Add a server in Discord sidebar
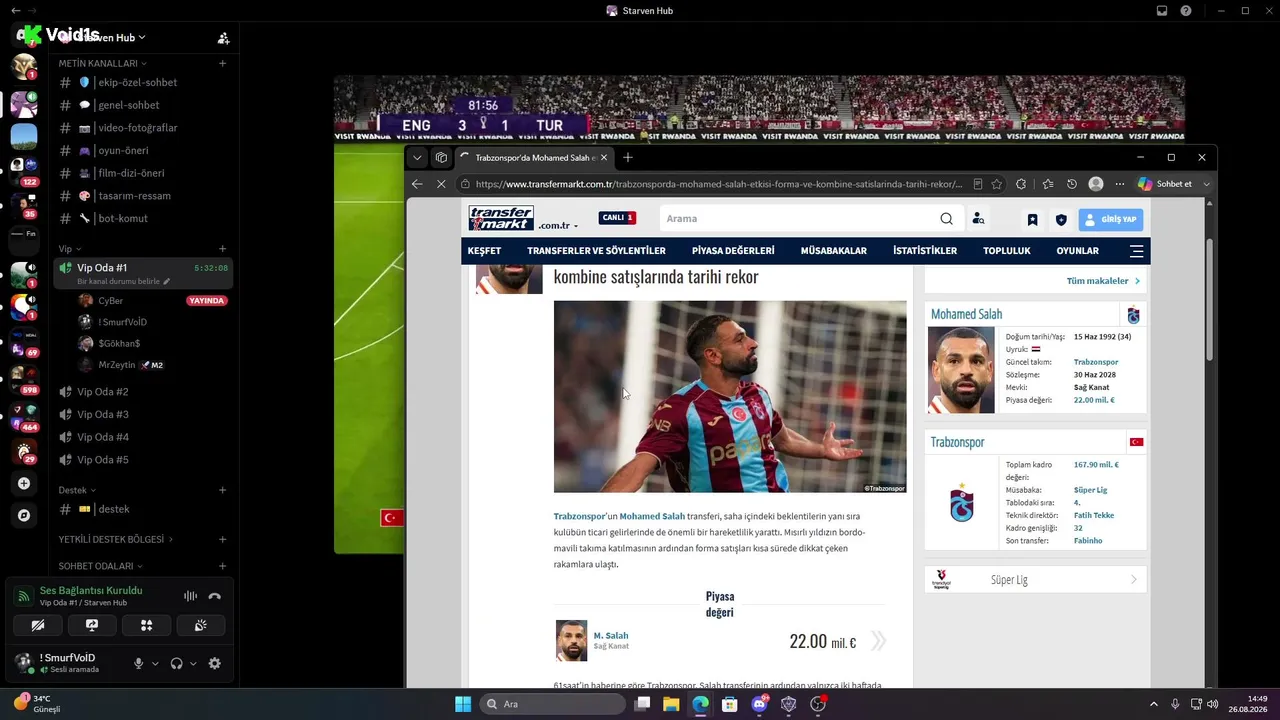Viewport: 1280px width, 720px height. point(24,484)
